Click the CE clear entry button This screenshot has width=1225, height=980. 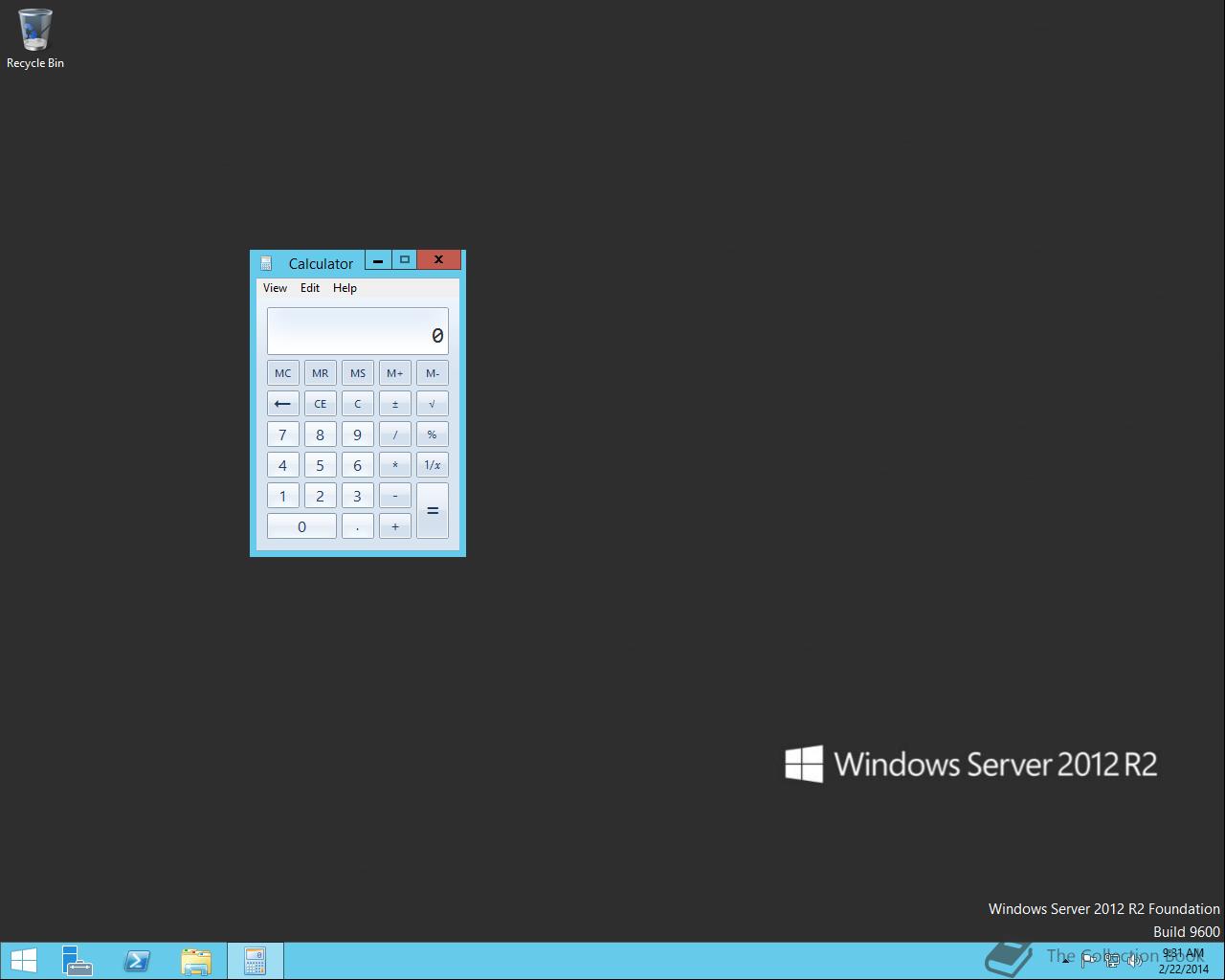point(320,404)
